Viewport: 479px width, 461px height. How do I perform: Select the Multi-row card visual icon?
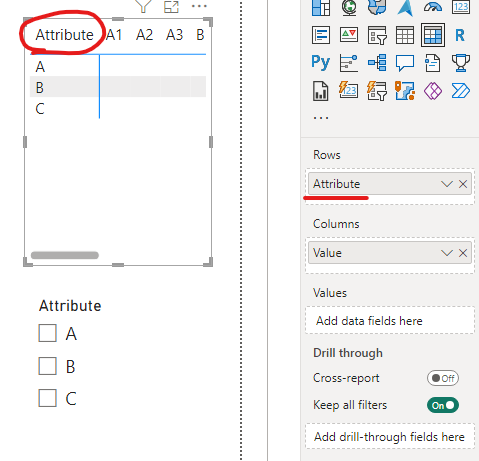click(x=321, y=35)
